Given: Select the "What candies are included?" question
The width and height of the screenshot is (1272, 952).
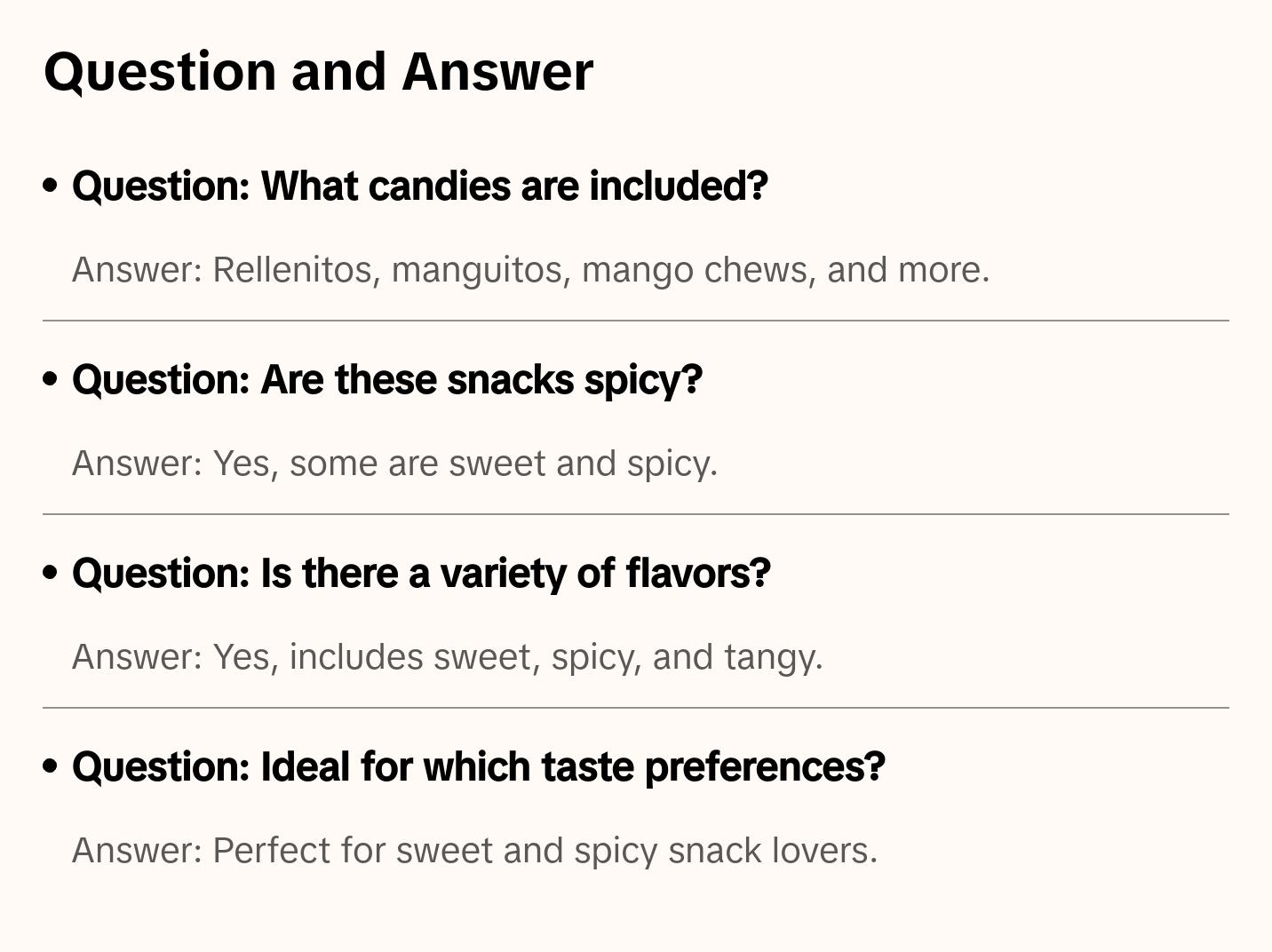Looking at the screenshot, I should 419,186.
